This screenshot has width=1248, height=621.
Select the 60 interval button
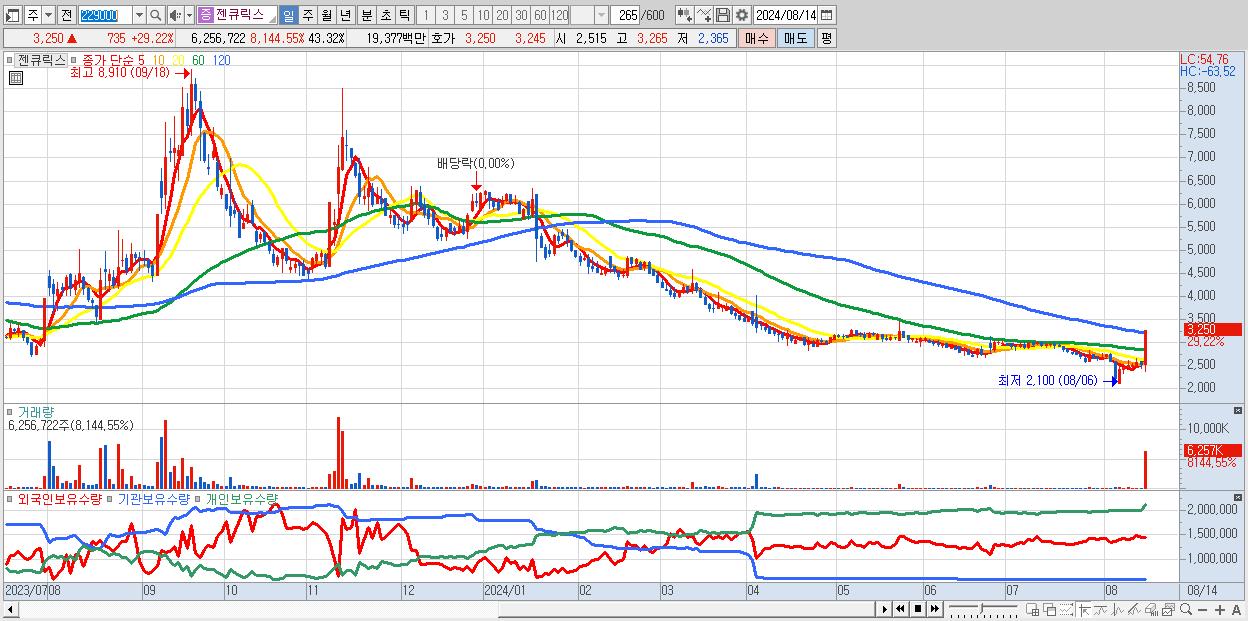[x=540, y=15]
